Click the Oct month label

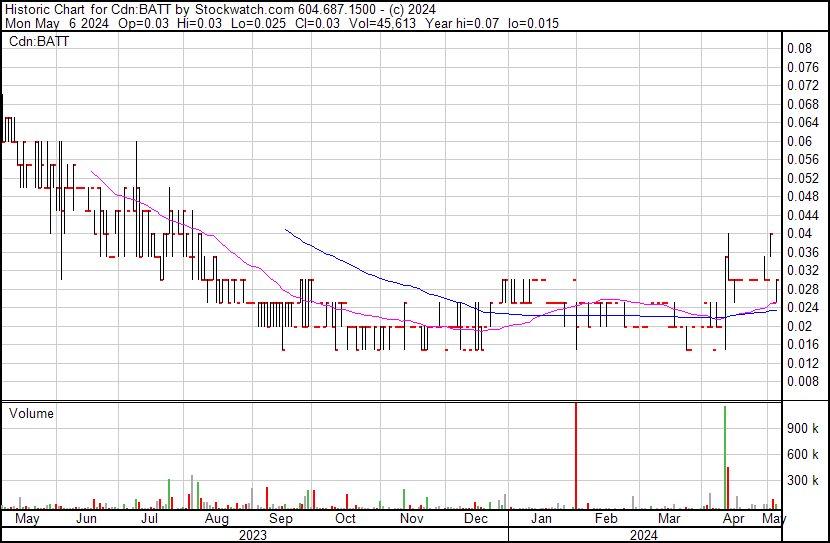[x=345, y=518]
